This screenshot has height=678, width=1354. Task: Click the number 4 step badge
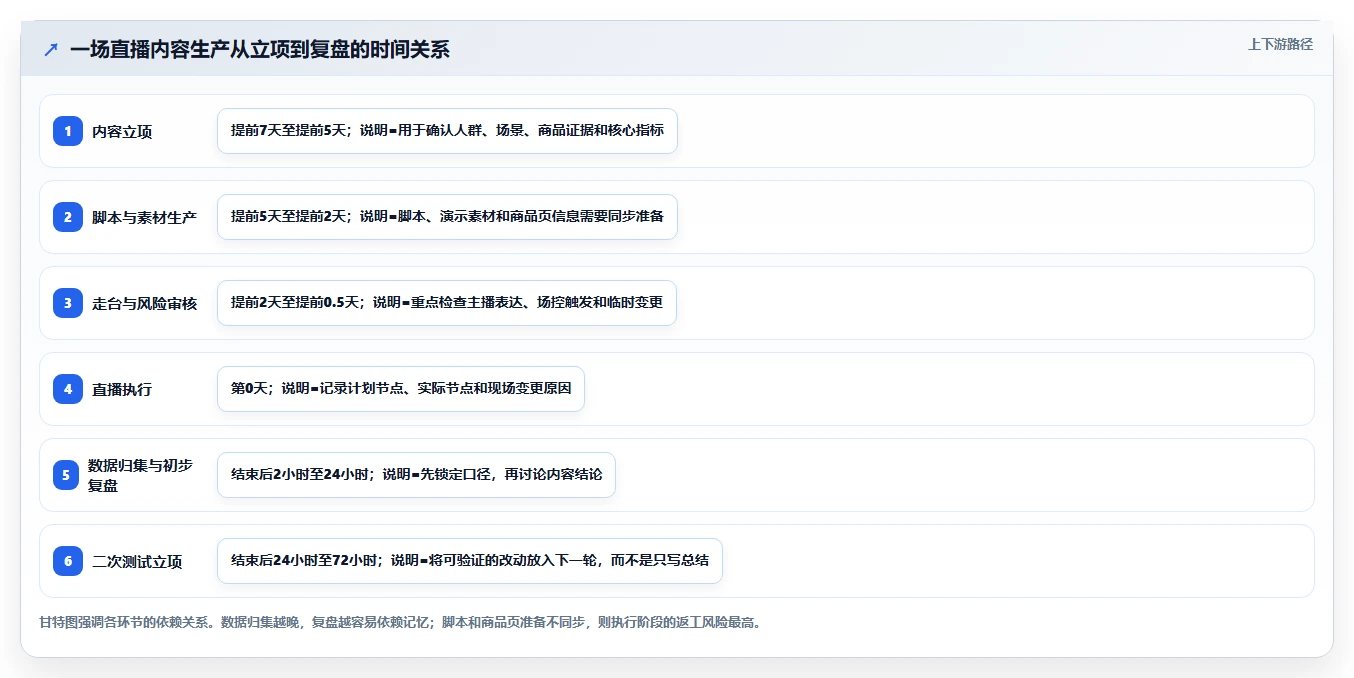pyautogui.click(x=68, y=389)
